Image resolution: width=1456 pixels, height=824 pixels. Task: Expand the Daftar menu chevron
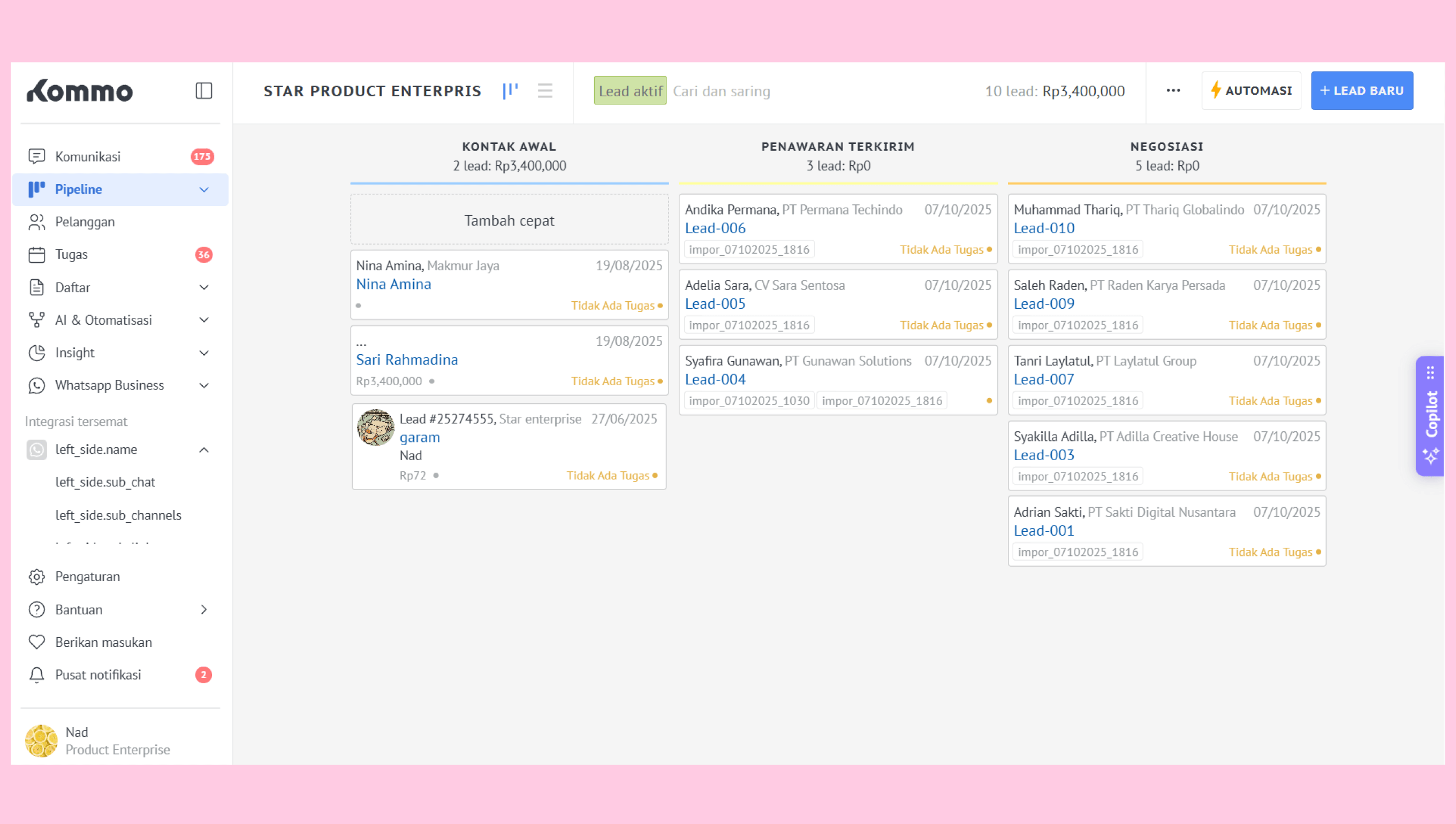[204, 287]
